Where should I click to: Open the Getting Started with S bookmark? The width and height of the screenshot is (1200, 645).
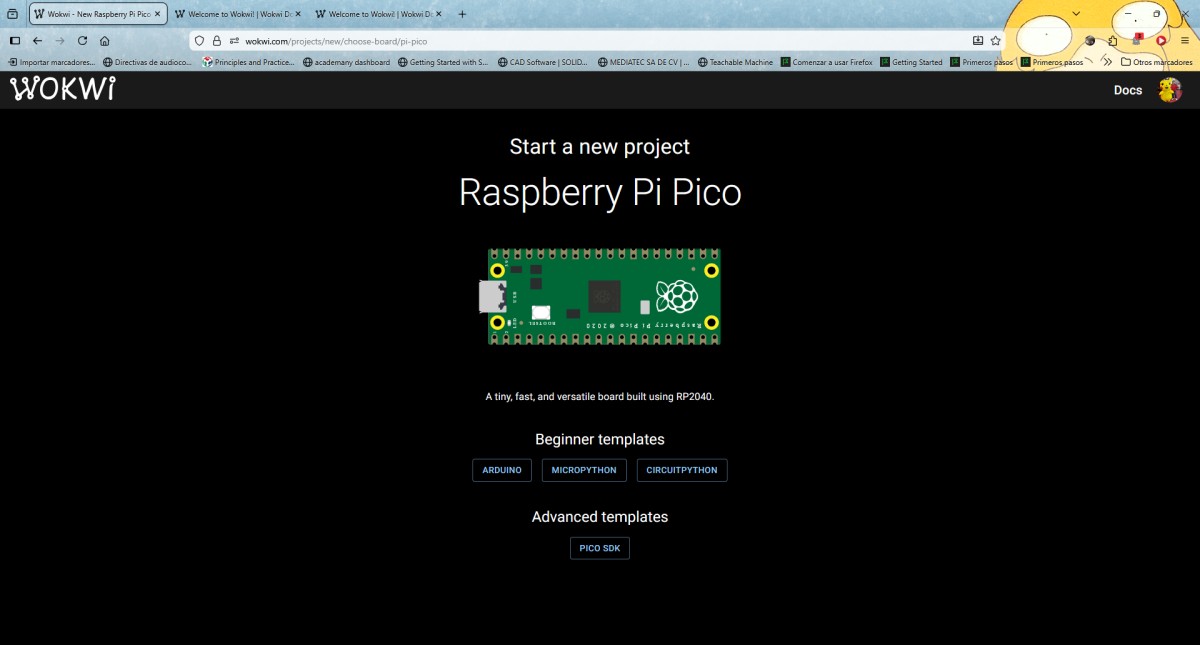click(x=443, y=62)
